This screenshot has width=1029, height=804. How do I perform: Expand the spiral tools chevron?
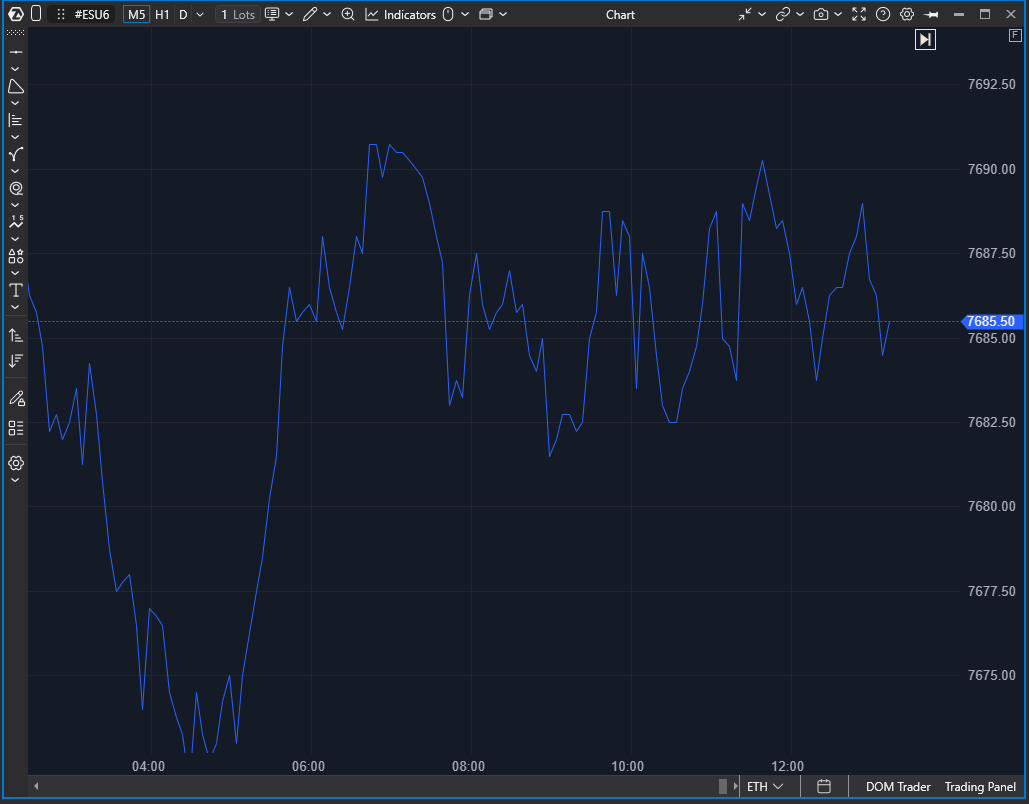pos(16,205)
